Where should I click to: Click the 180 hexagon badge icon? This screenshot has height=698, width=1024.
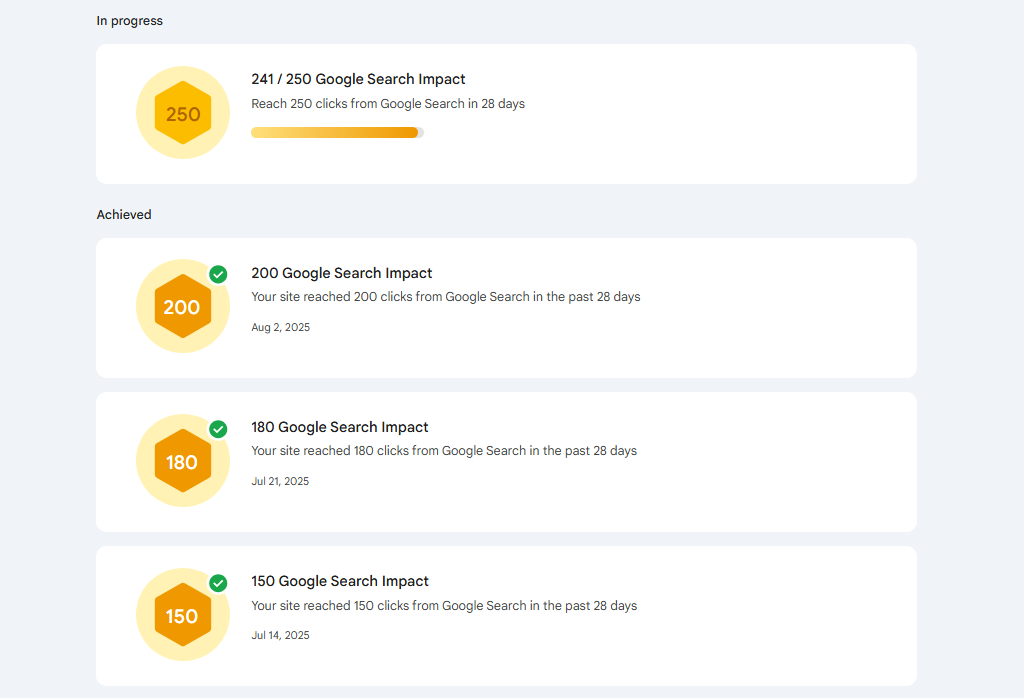[183, 461]
